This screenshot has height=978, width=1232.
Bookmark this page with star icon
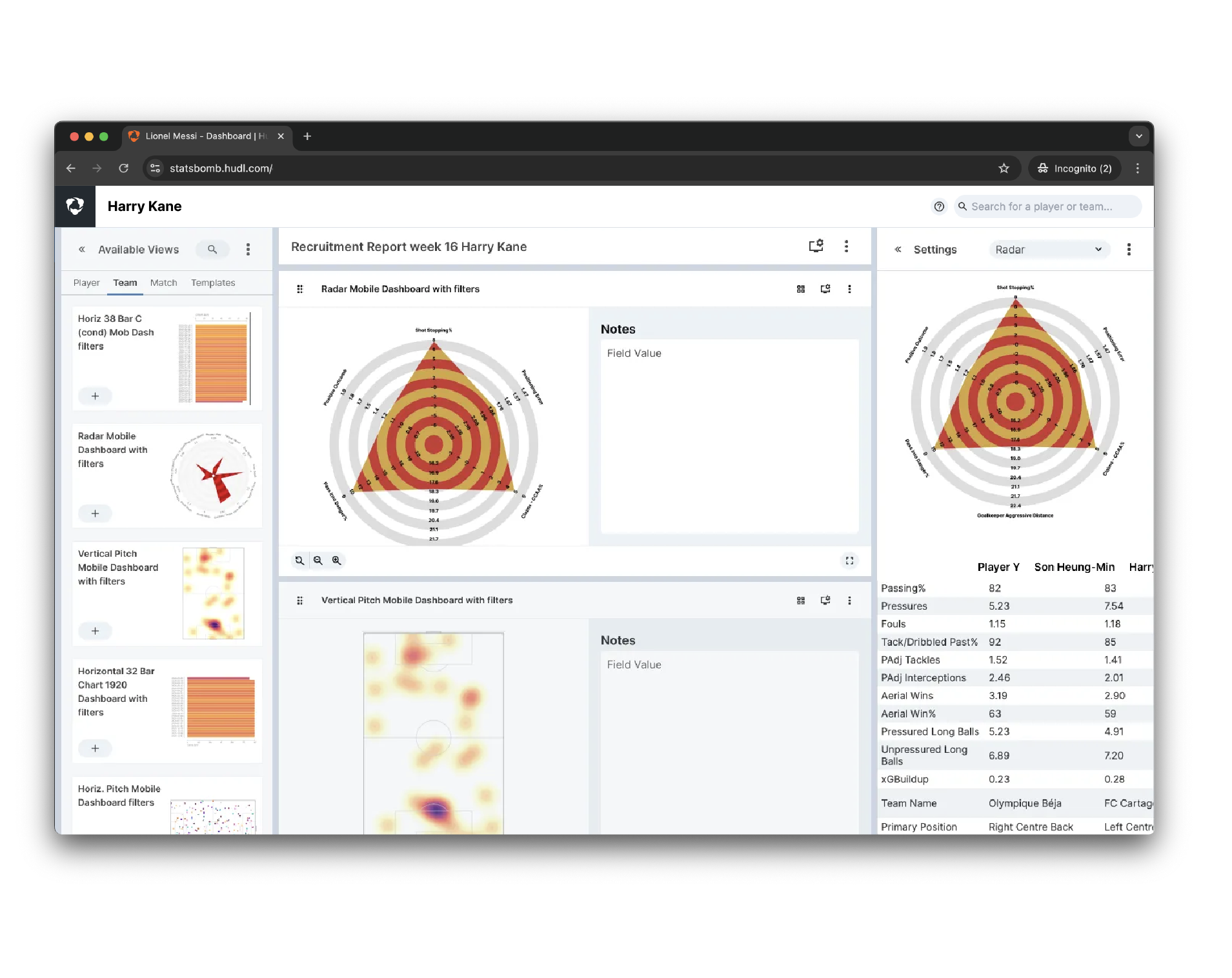pos(1004,168)
